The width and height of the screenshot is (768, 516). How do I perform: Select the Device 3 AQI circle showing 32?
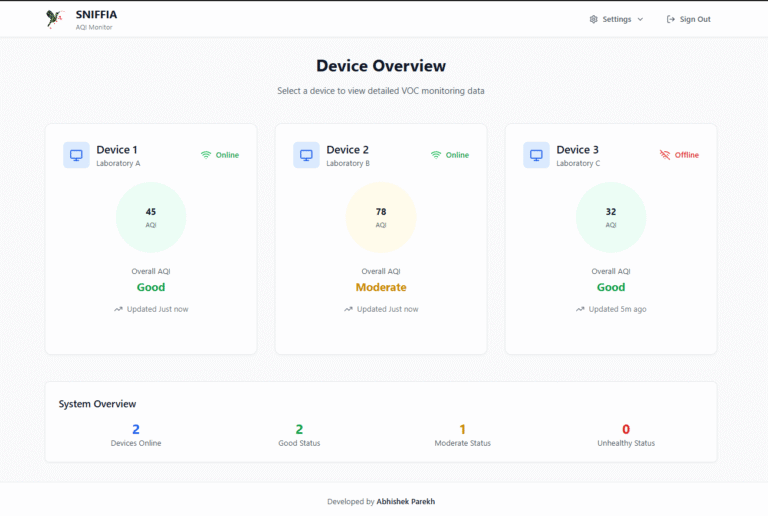point(611,217)
